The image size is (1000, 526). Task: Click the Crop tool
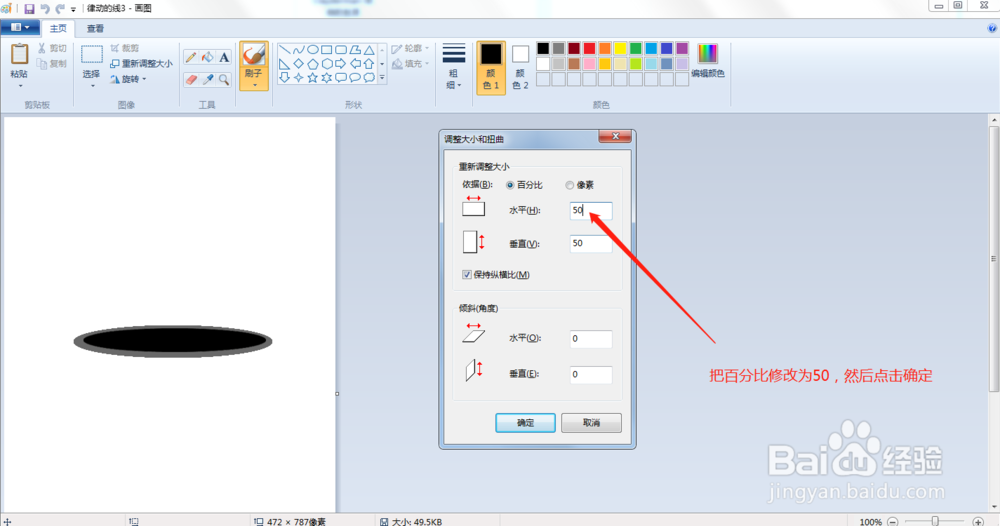[125, 48]
